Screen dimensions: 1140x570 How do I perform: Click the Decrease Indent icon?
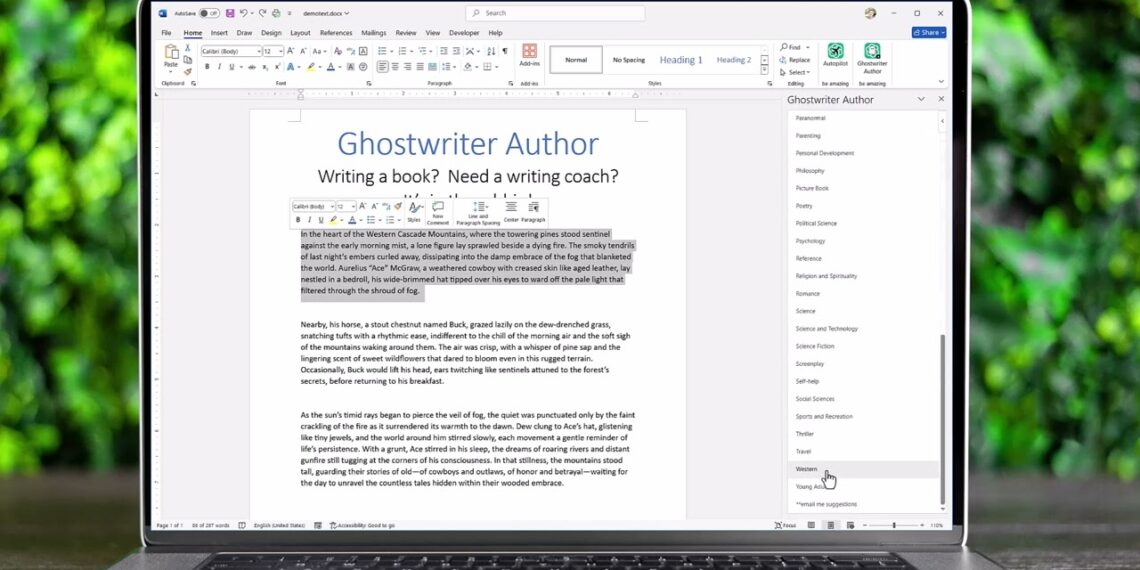point(443,52)
